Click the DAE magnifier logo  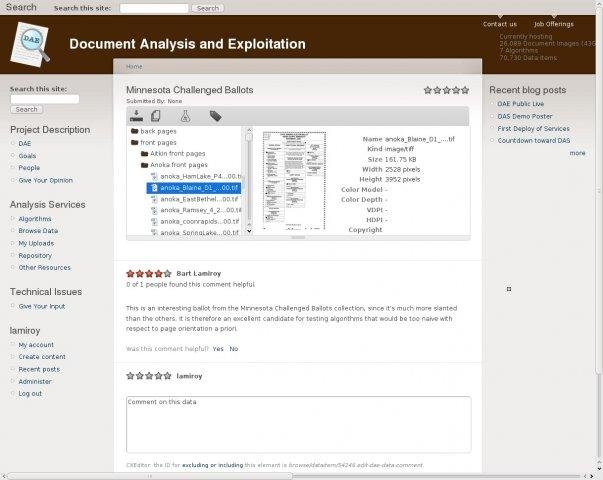[x=31, y=44]
